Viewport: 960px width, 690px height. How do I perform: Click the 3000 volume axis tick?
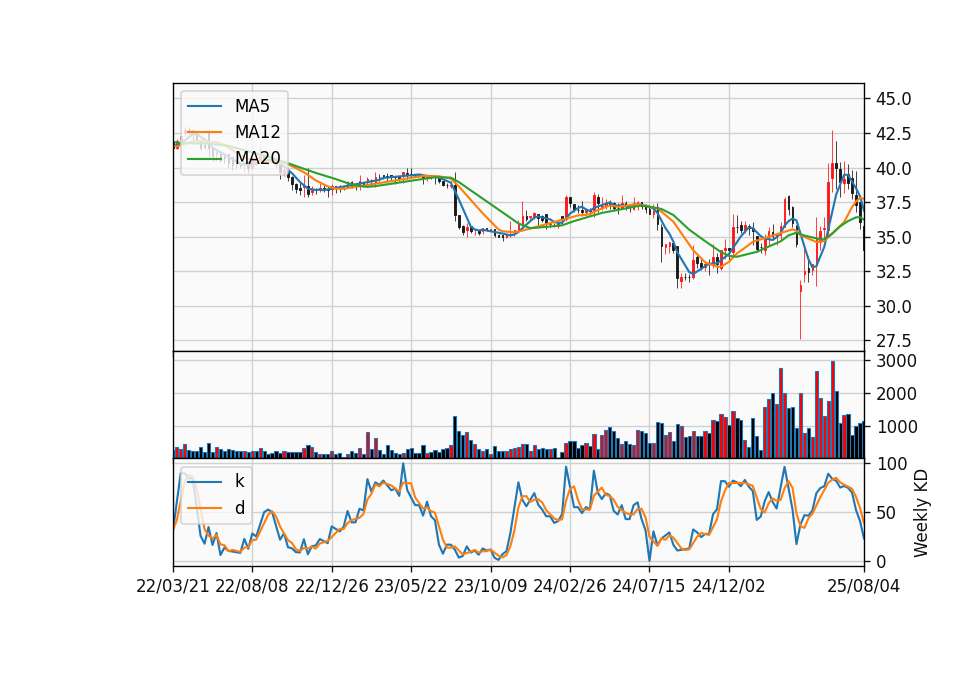(896, 361)
